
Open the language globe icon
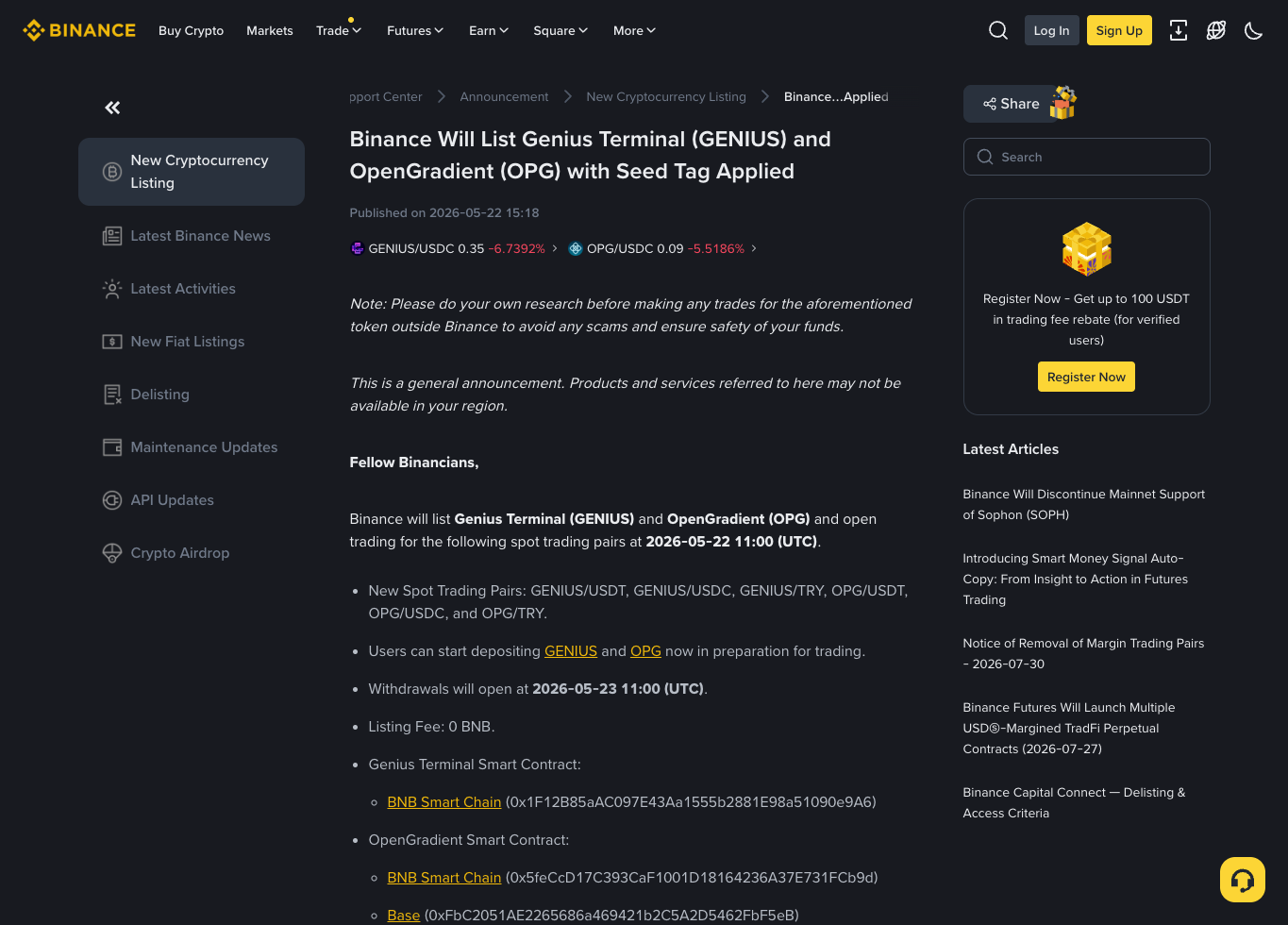click(1216, 30)
